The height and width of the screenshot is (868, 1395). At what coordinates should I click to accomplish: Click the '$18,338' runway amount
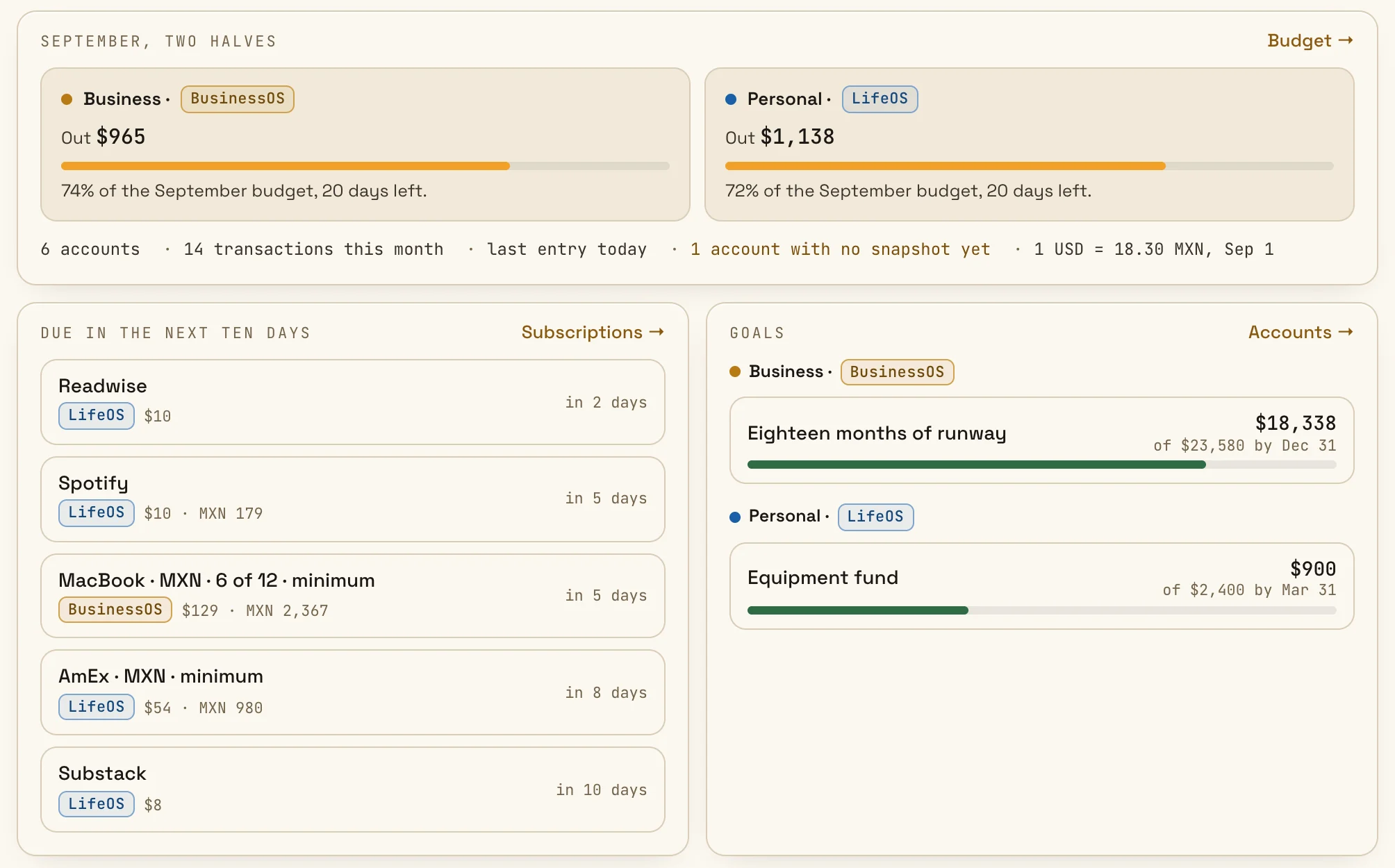(x=1296, y=423)
